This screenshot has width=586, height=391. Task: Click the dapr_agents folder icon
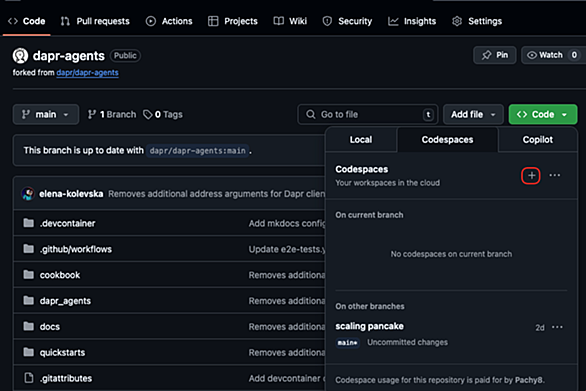click(x=28, y=301)
